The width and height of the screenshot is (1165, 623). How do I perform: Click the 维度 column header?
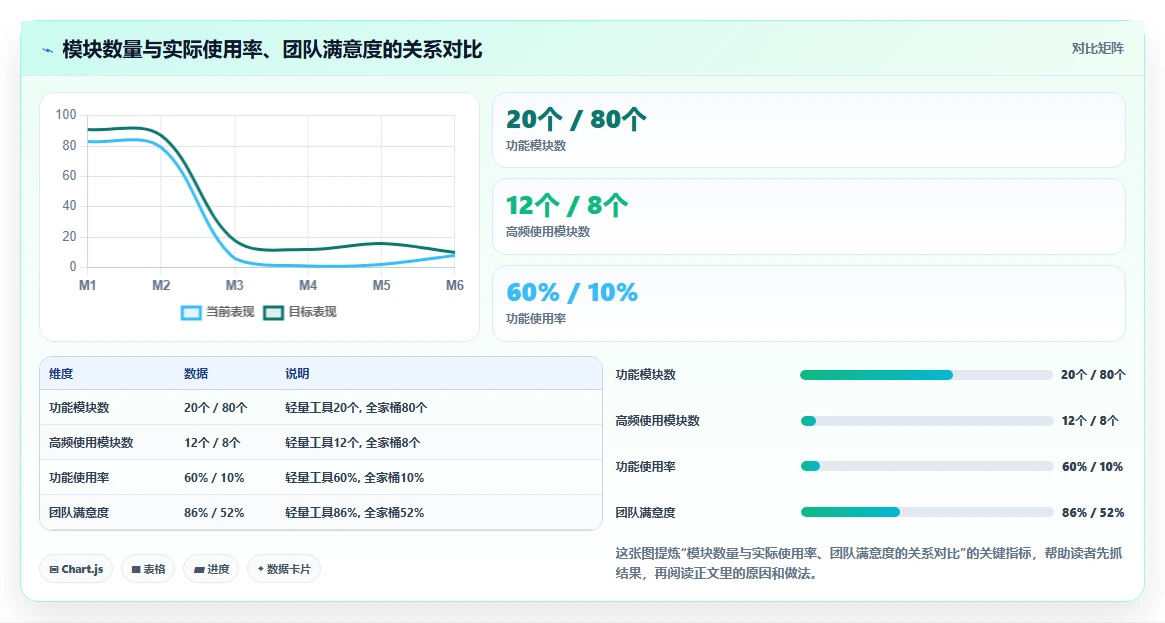pos(61,374)
